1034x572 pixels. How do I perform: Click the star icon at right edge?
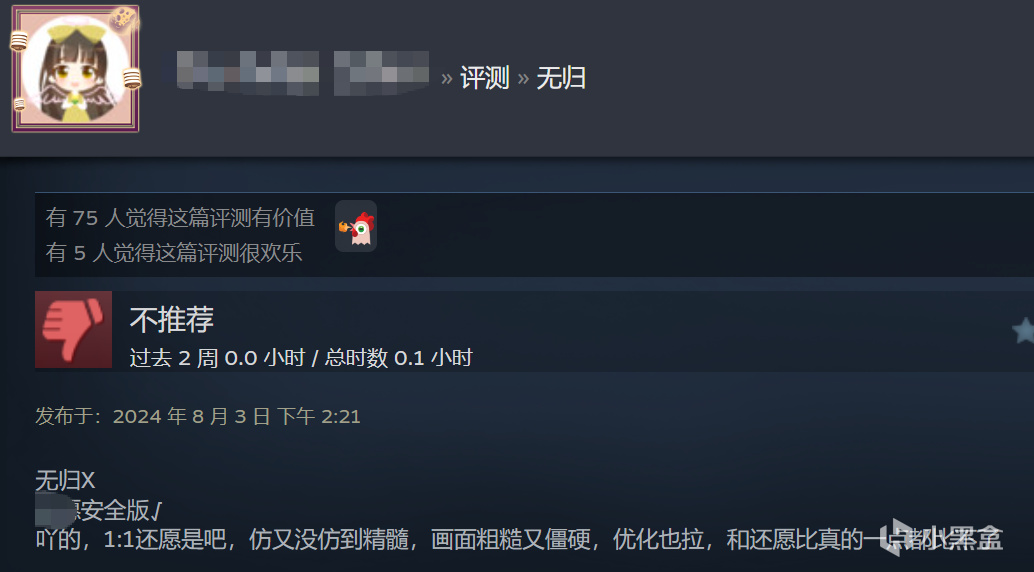coord(1023,331)
